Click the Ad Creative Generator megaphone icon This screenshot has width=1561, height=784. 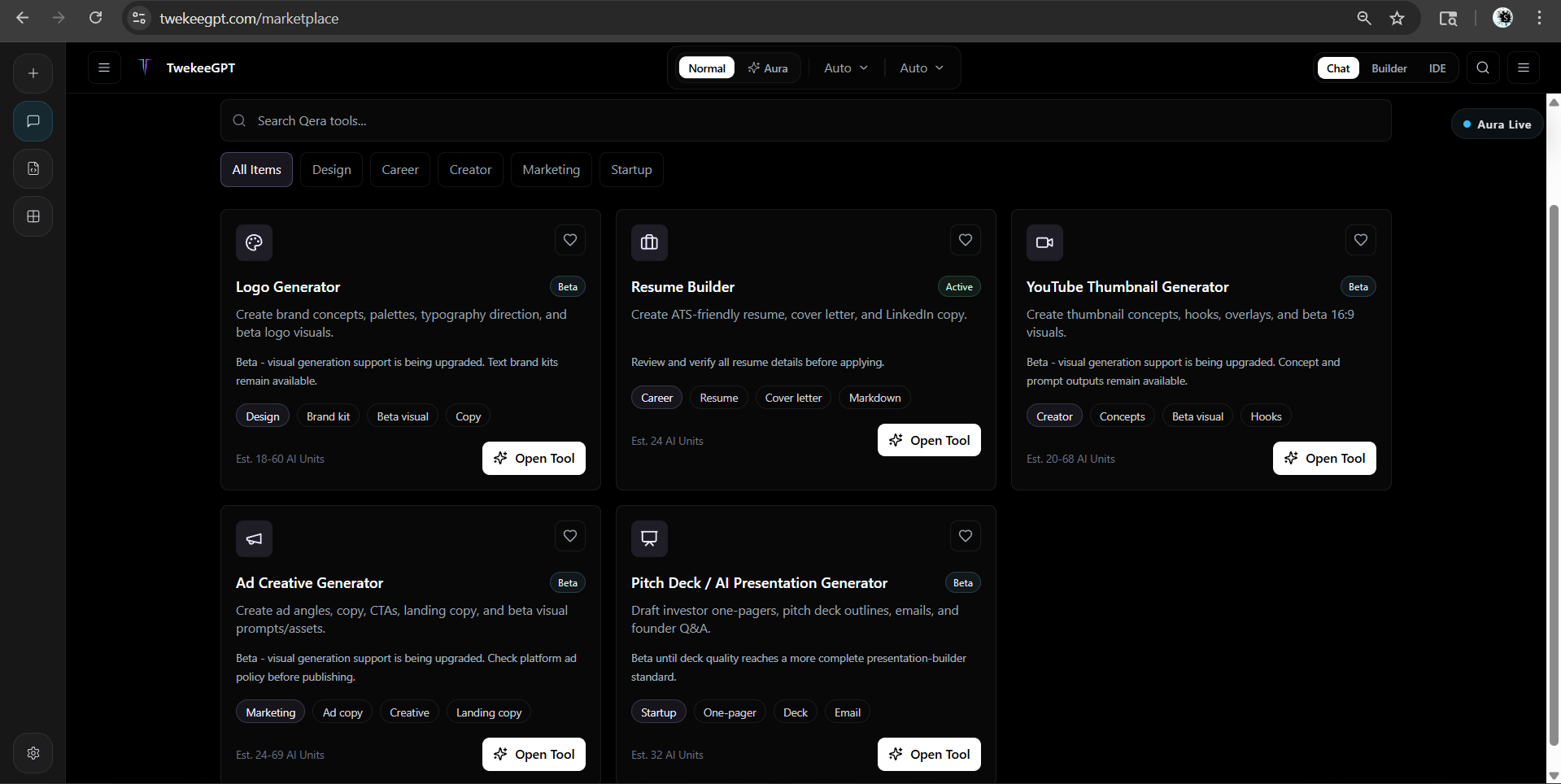(254, 538)
